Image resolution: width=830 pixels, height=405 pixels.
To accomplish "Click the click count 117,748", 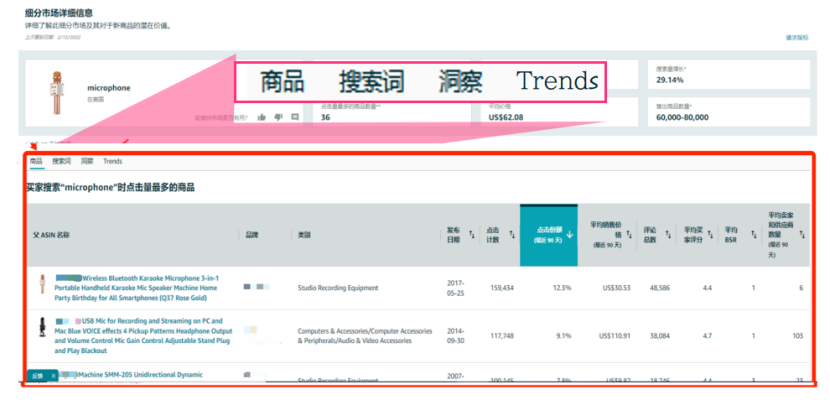I will point(502,336).
